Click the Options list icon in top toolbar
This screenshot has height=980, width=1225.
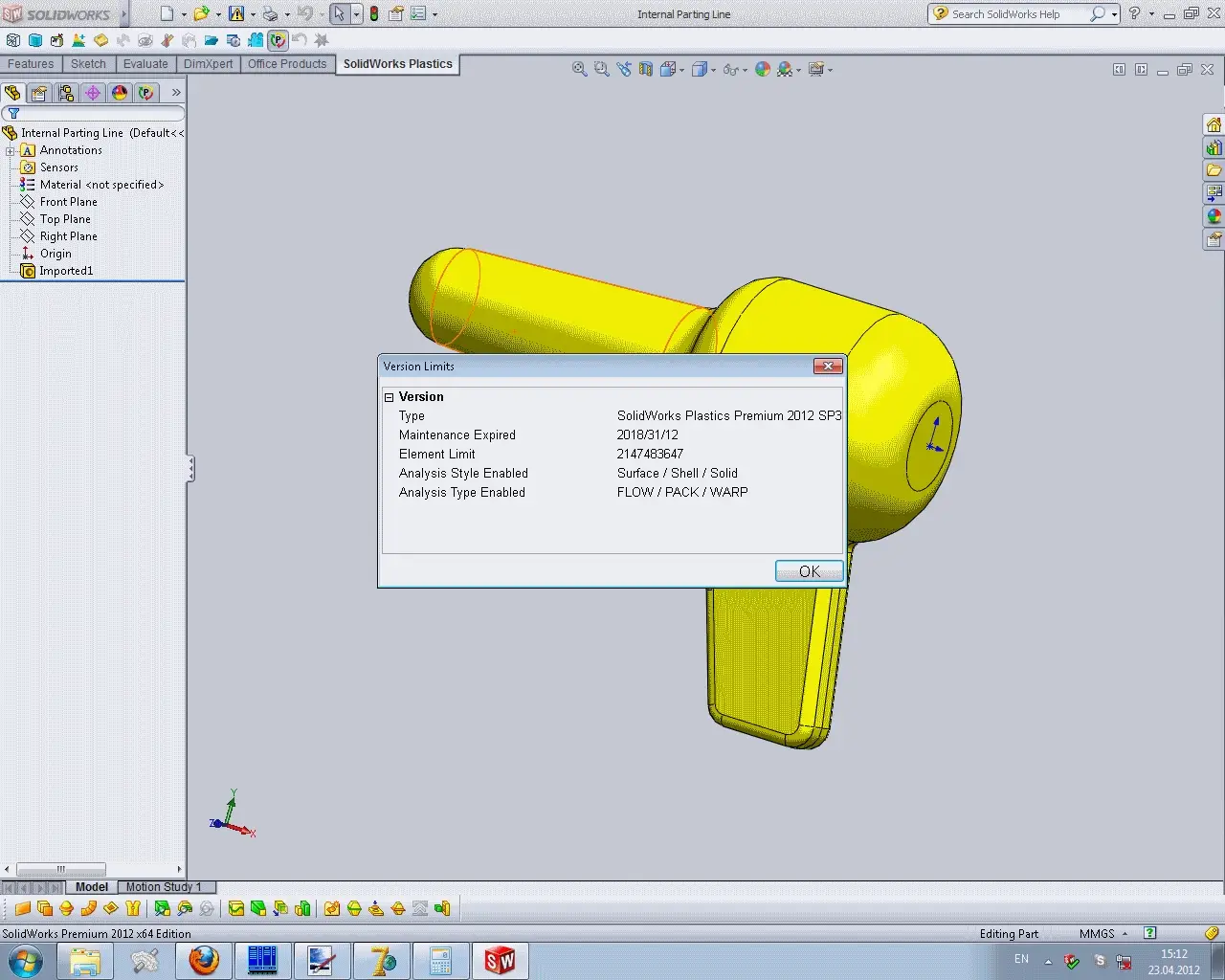click(x=418, y=14)
